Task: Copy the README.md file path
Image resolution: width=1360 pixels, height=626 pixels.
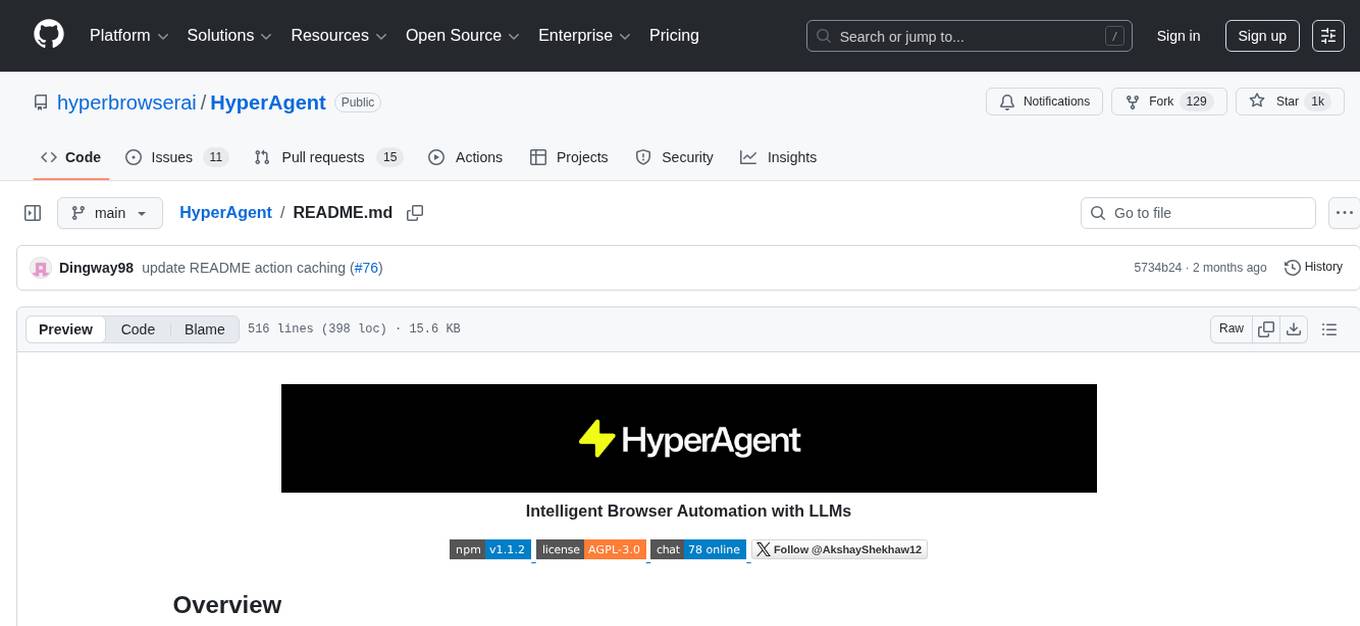Action: (415, 213)
